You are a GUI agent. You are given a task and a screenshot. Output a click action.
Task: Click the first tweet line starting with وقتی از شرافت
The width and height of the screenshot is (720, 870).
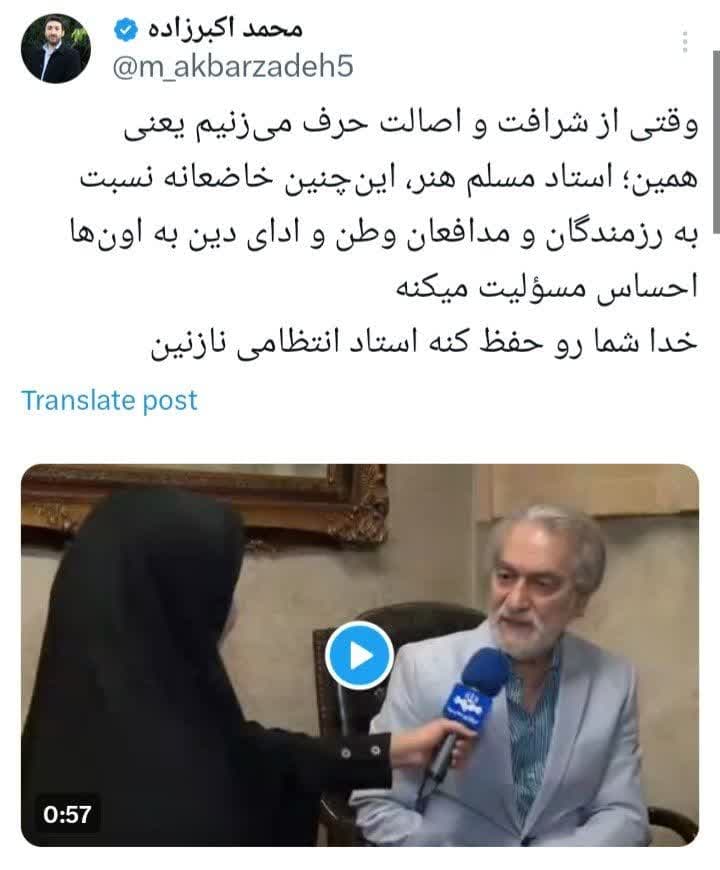click(x=411, y=125)
